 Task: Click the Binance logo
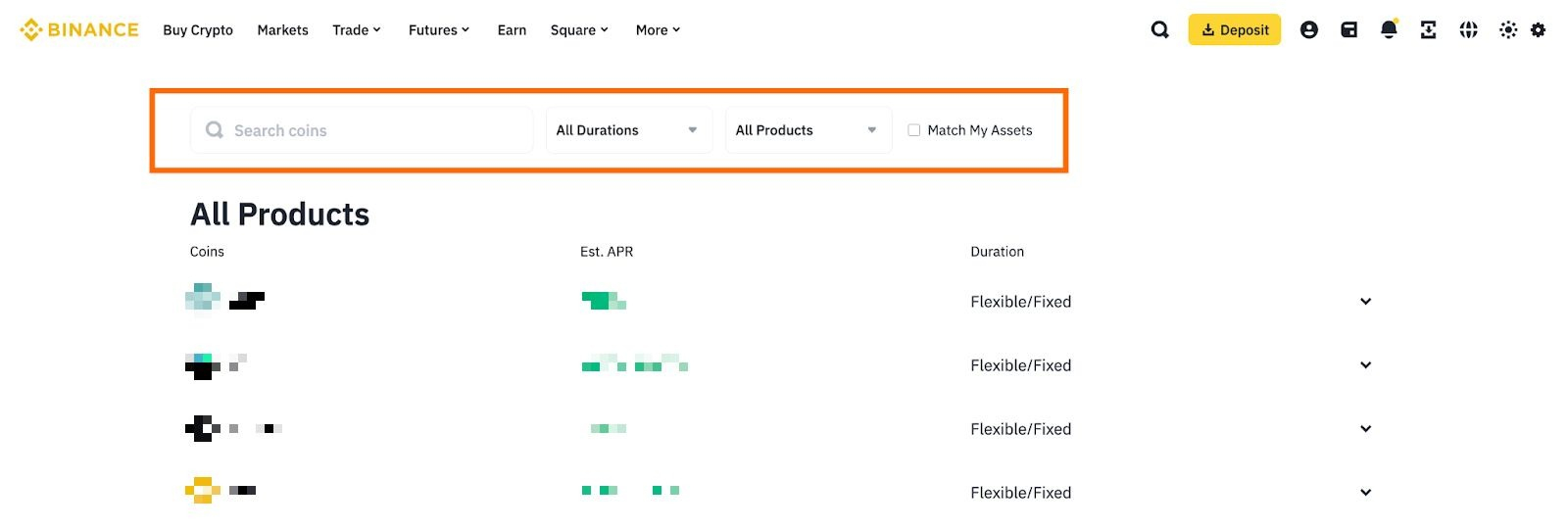coord(79,30)
